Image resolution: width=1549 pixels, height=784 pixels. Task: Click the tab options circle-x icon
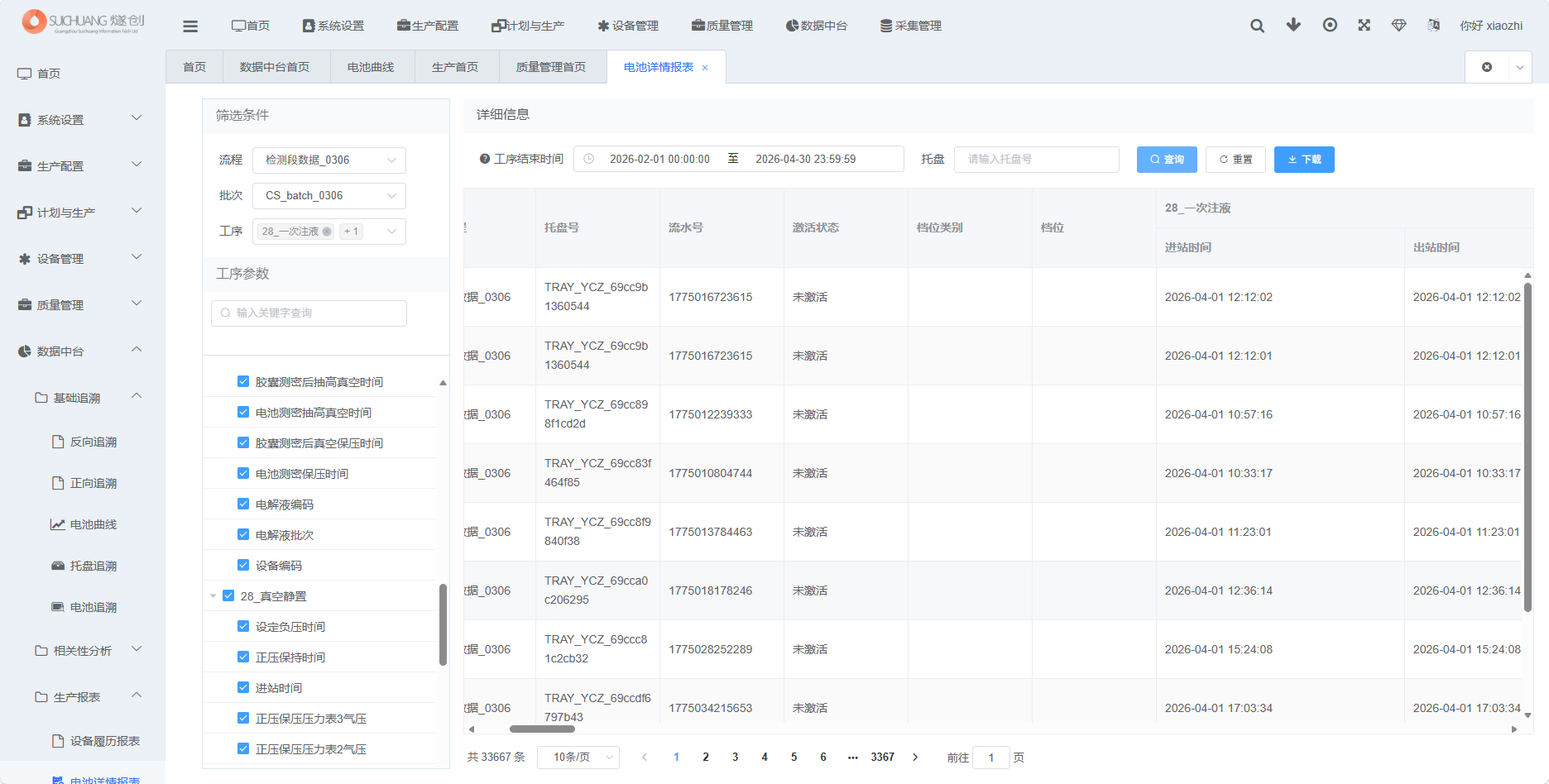tap(1487, 67)
